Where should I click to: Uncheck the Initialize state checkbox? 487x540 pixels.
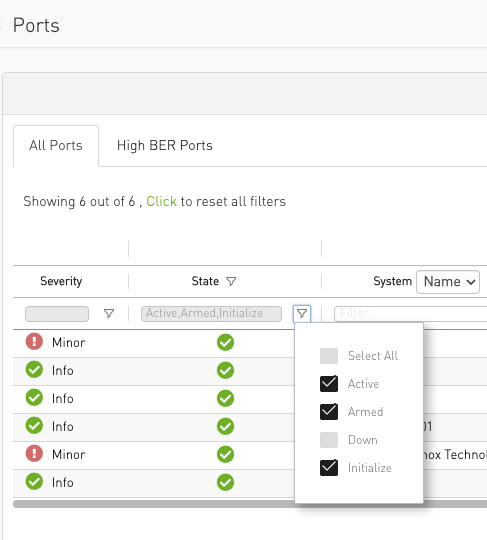[x=329, y=468]
